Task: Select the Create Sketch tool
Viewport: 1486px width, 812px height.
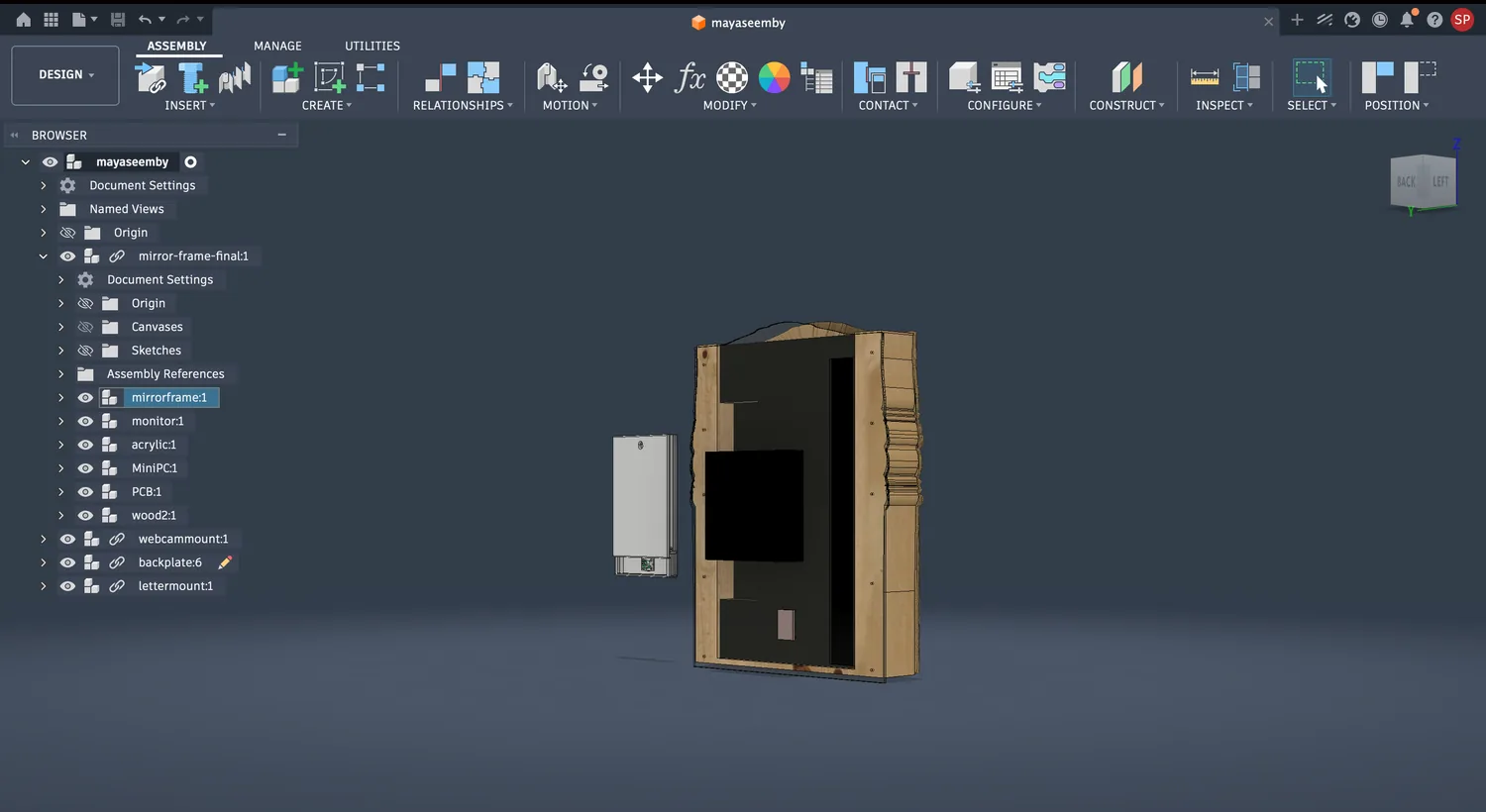Action: (329, 77)
